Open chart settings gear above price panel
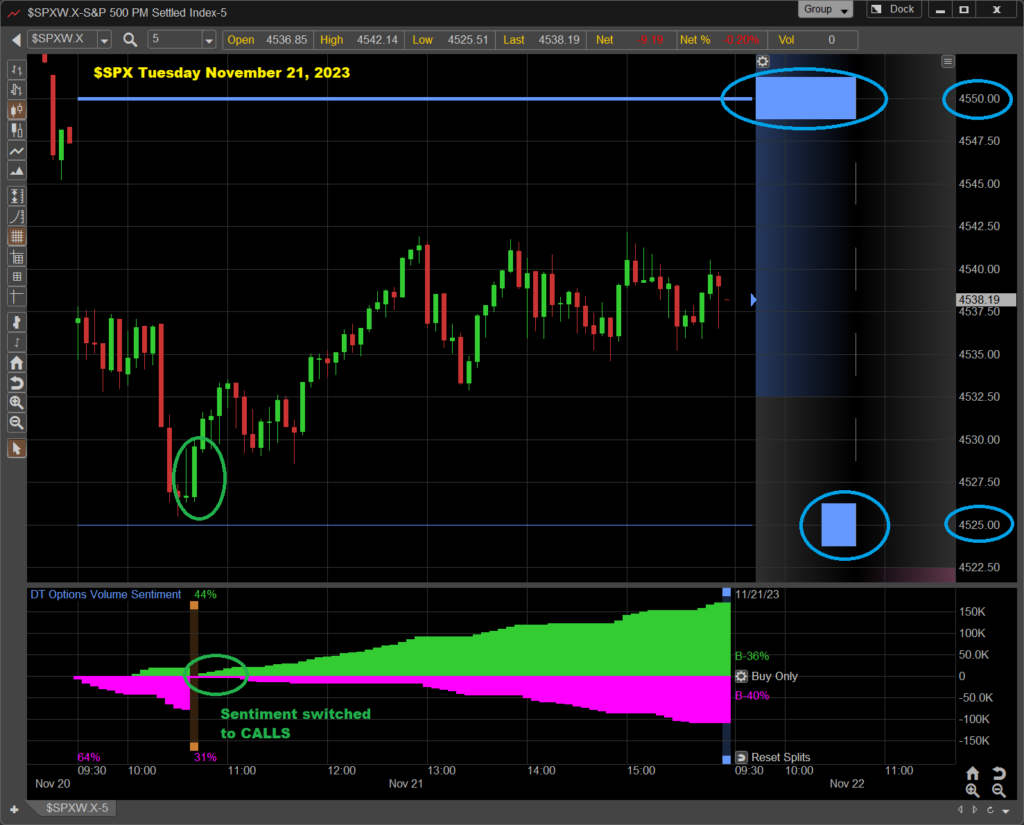Screen dimensions: 1024x825 tap(763, 61)
